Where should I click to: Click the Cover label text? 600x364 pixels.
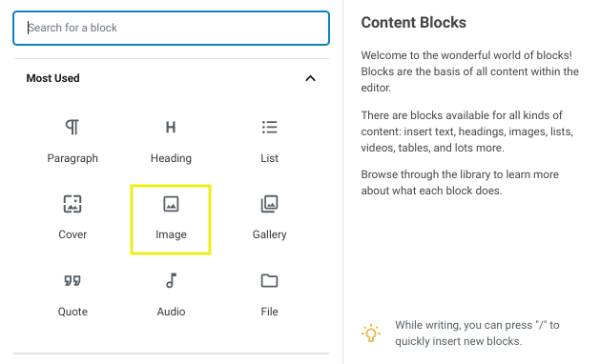coord(72,234)
